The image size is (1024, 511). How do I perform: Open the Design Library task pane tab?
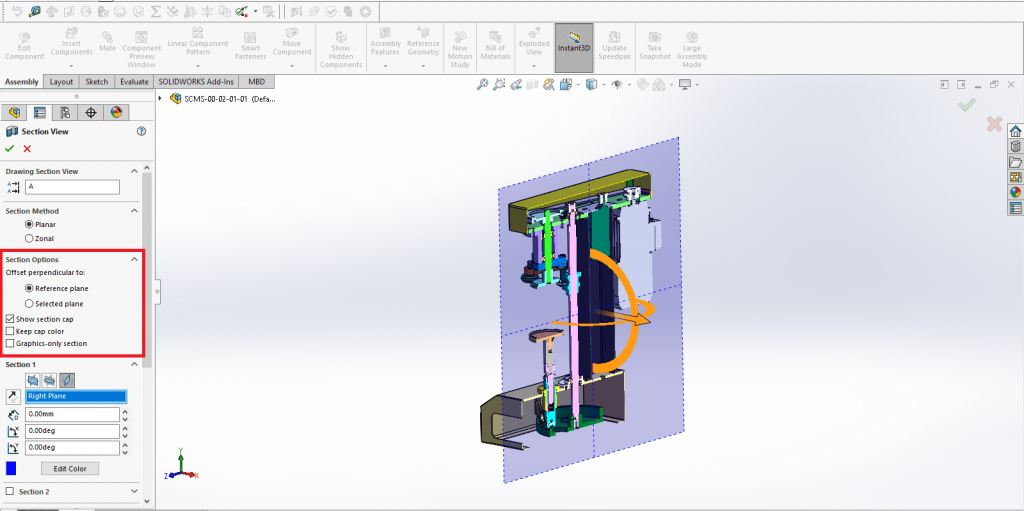(x=1015, y=146)
